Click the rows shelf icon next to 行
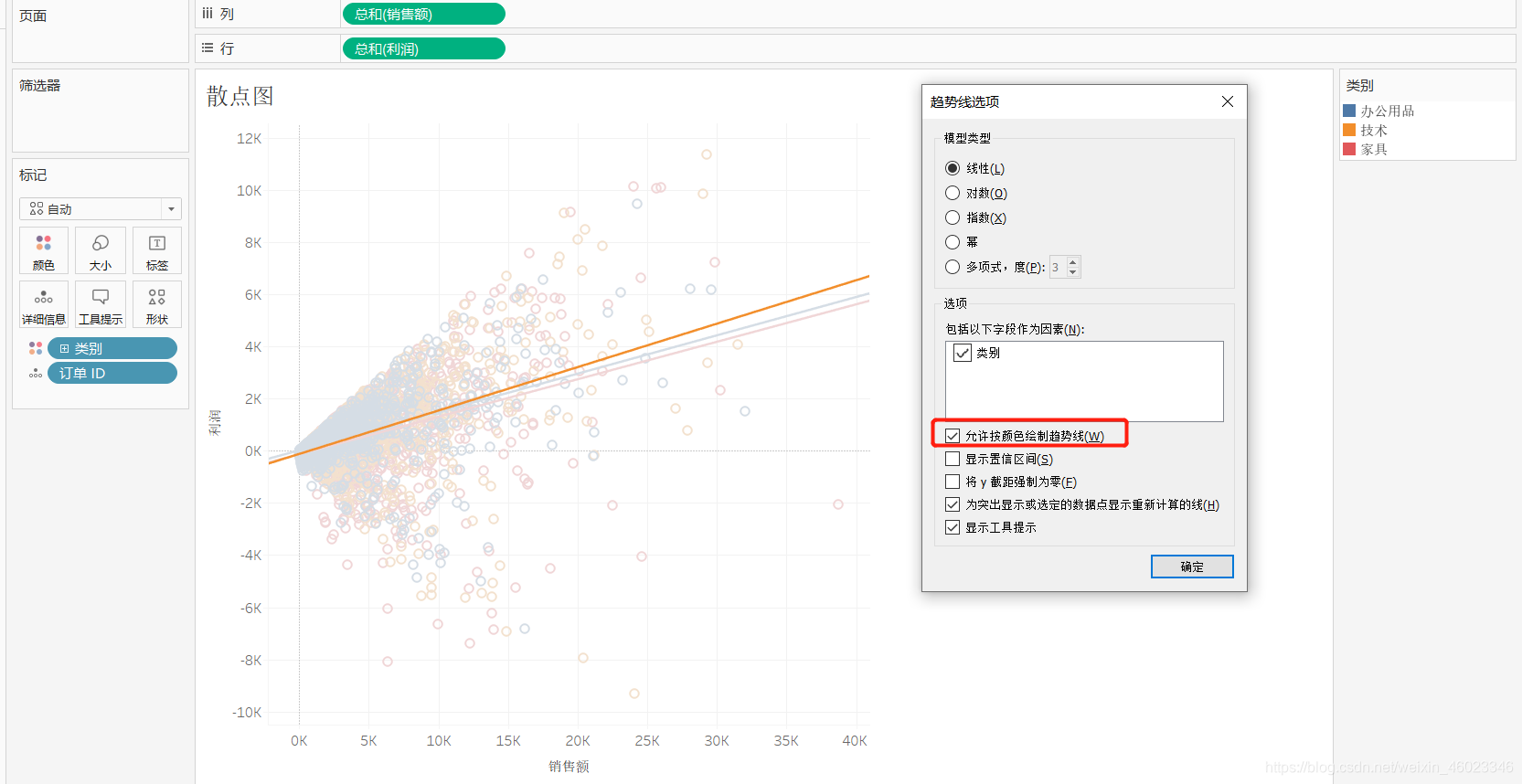 pos(208,48)
